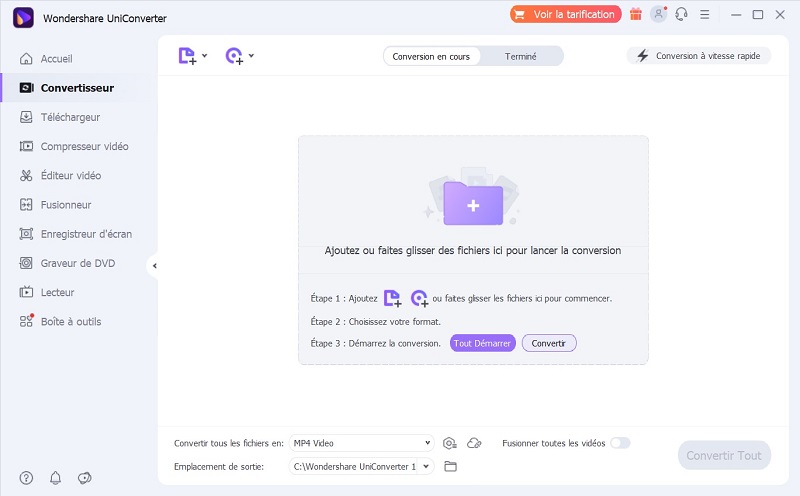The height and width of the screenshot is (496, 800).
Task: Open the MP4 Video output format dropdown
Action: [361, 443]
